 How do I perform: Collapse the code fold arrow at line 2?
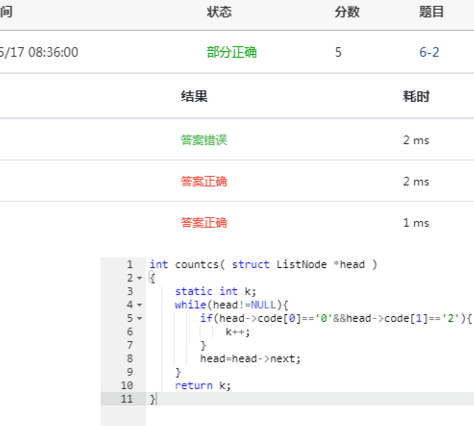[140, 278]
